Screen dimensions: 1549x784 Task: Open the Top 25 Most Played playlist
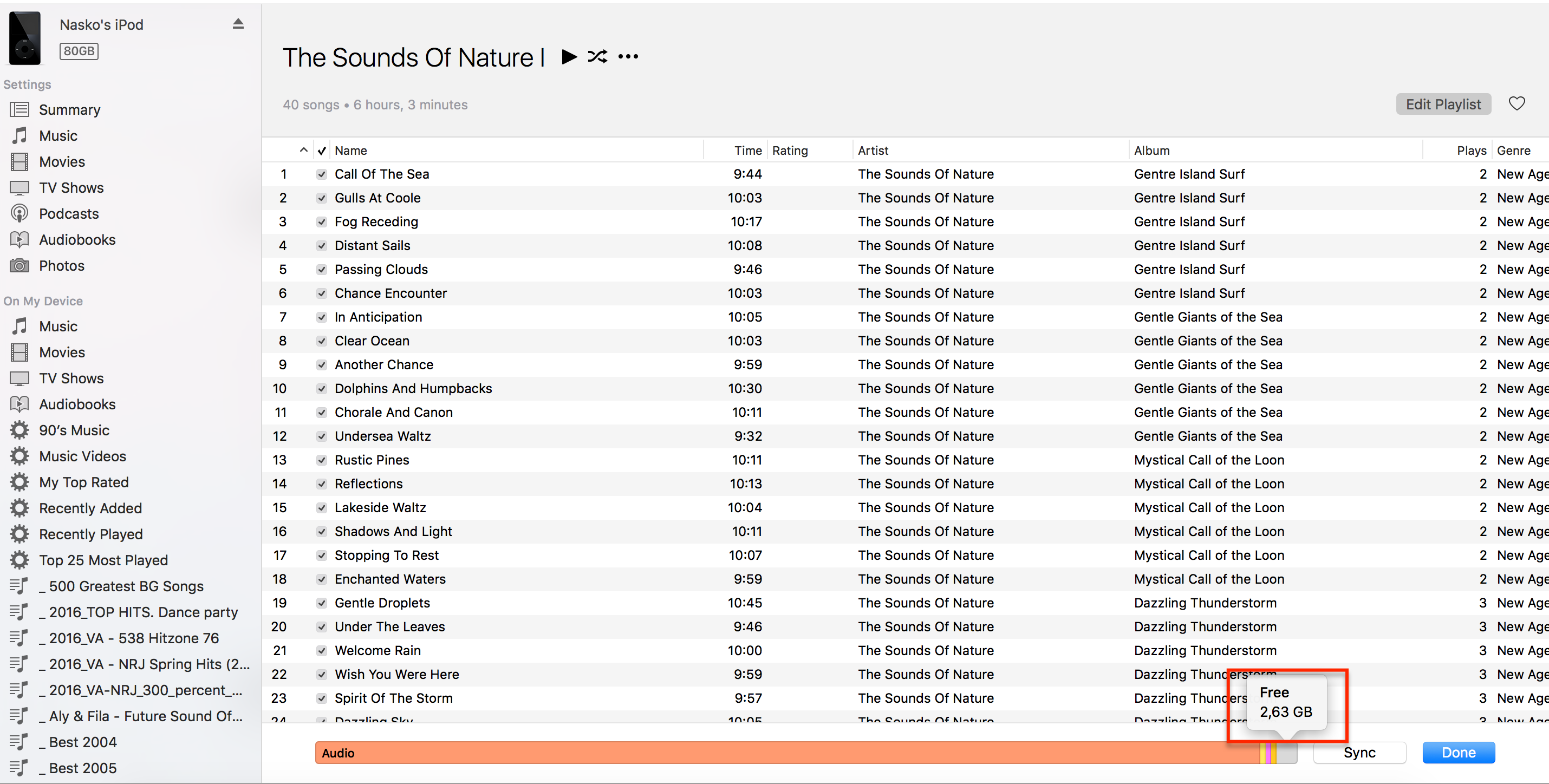[x=103, y=560]
